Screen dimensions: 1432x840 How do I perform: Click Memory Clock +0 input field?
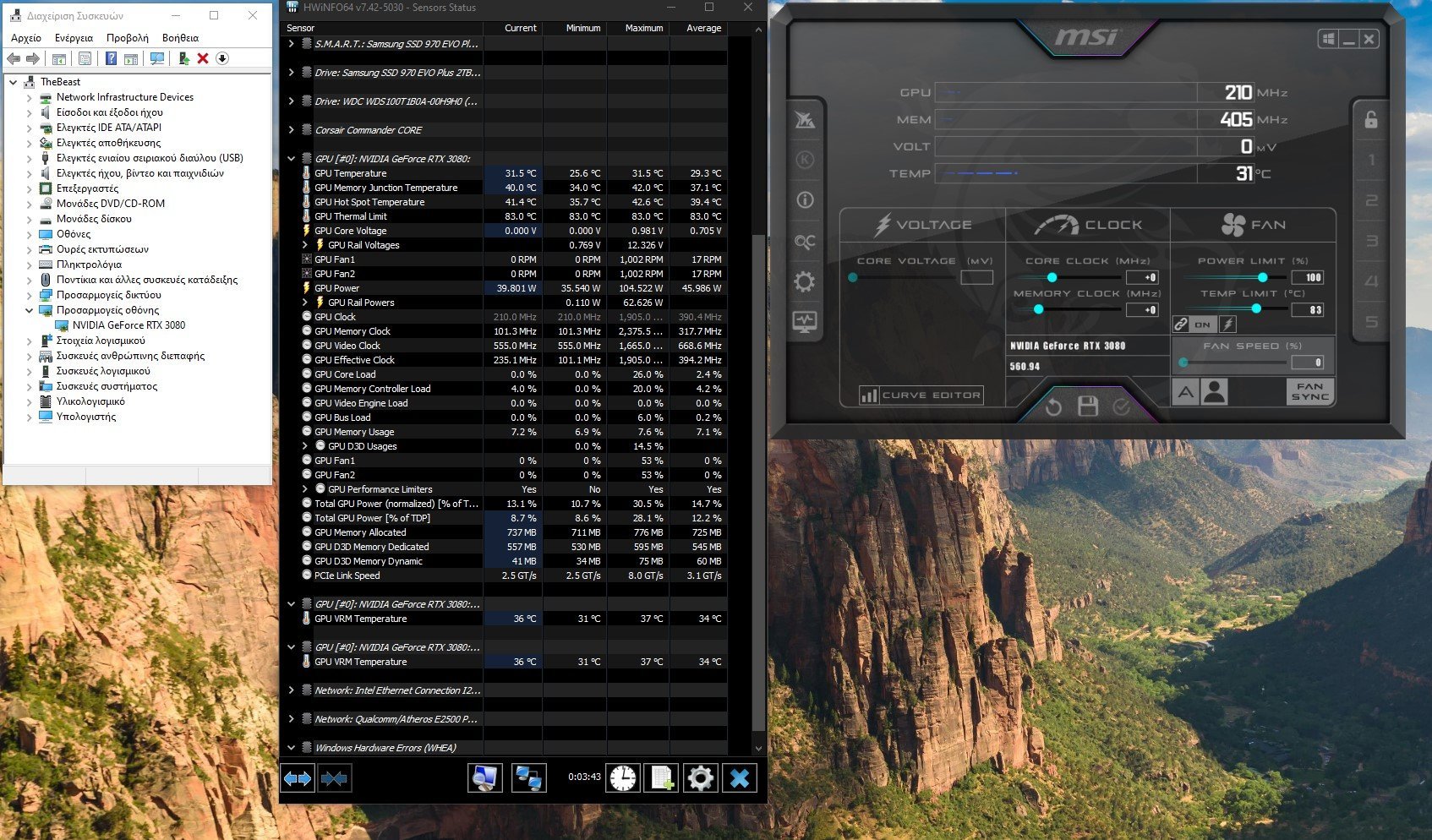(x=1142, y=310)
